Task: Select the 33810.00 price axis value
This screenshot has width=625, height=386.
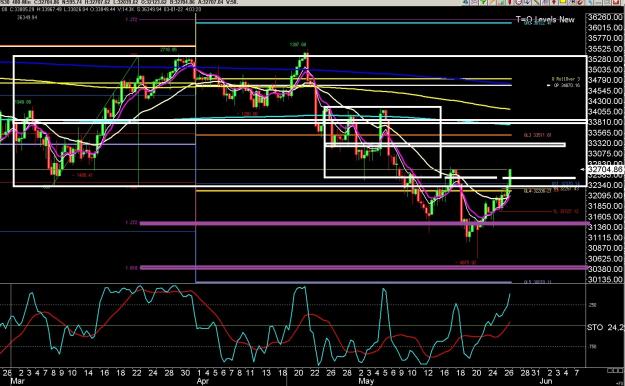Action: pyautogui.click(x=605, y=122)
